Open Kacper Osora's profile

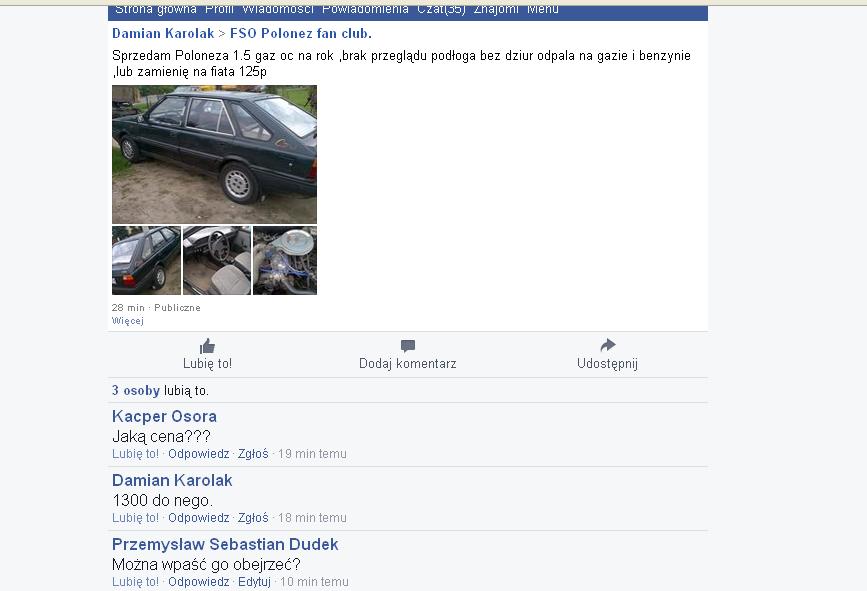click(164, 416)
